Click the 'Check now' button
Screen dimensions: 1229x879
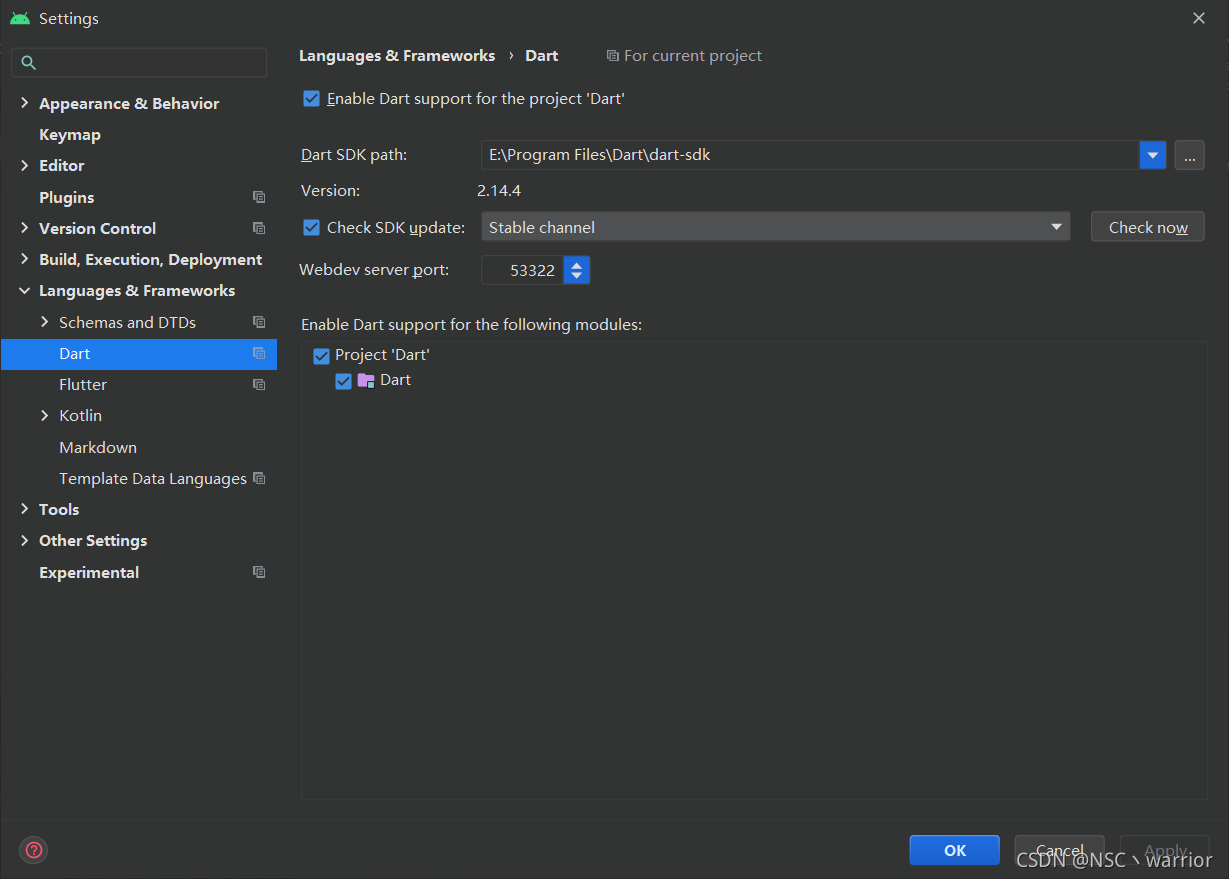pos(1148,227)
